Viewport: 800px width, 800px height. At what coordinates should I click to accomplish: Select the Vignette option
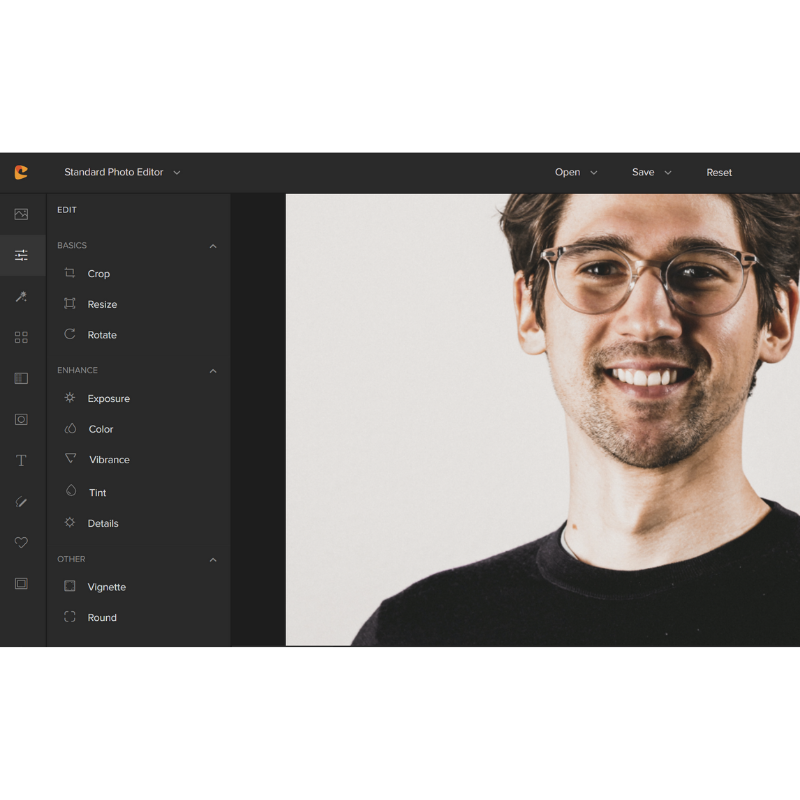click(106, 587)
